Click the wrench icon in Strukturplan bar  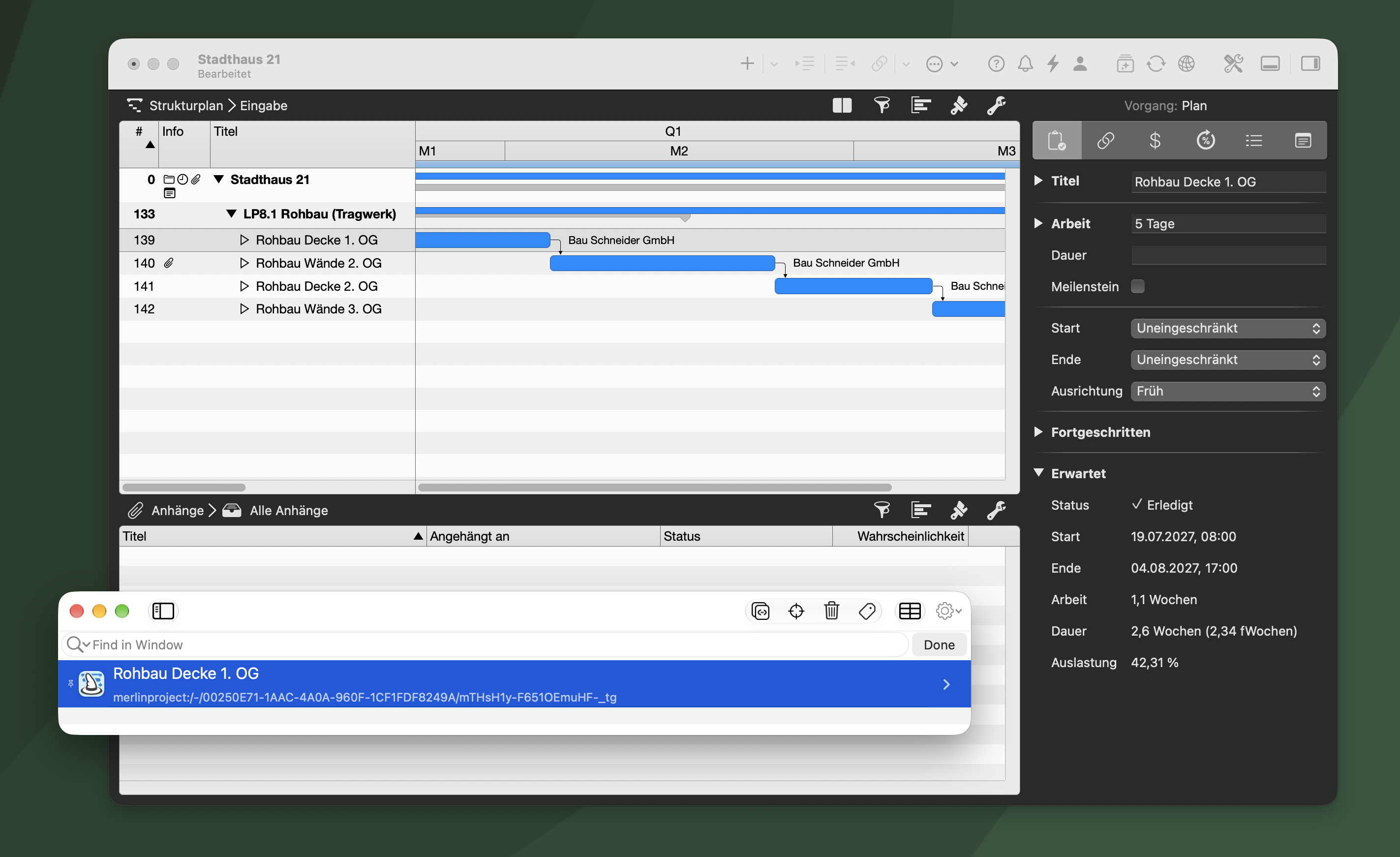coord(996,106)
